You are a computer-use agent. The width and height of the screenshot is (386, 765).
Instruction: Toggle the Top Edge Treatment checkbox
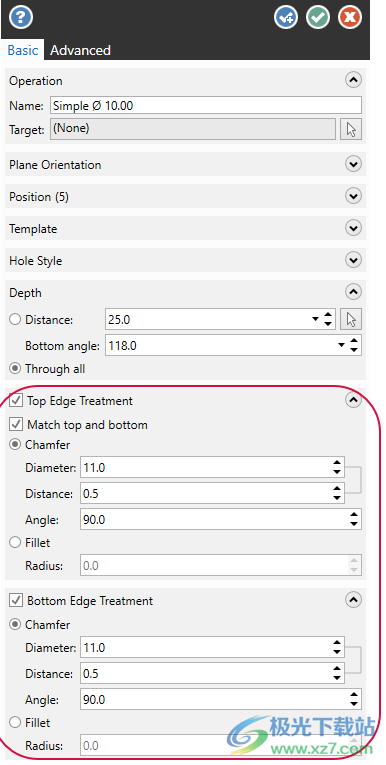pyautogui.click(x=16, y=401)
